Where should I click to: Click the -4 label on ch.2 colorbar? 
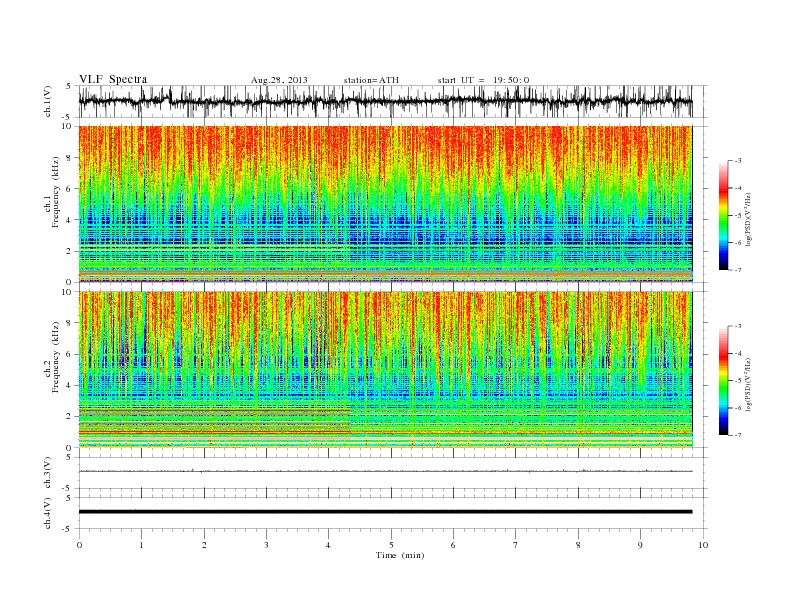point(738,353)
